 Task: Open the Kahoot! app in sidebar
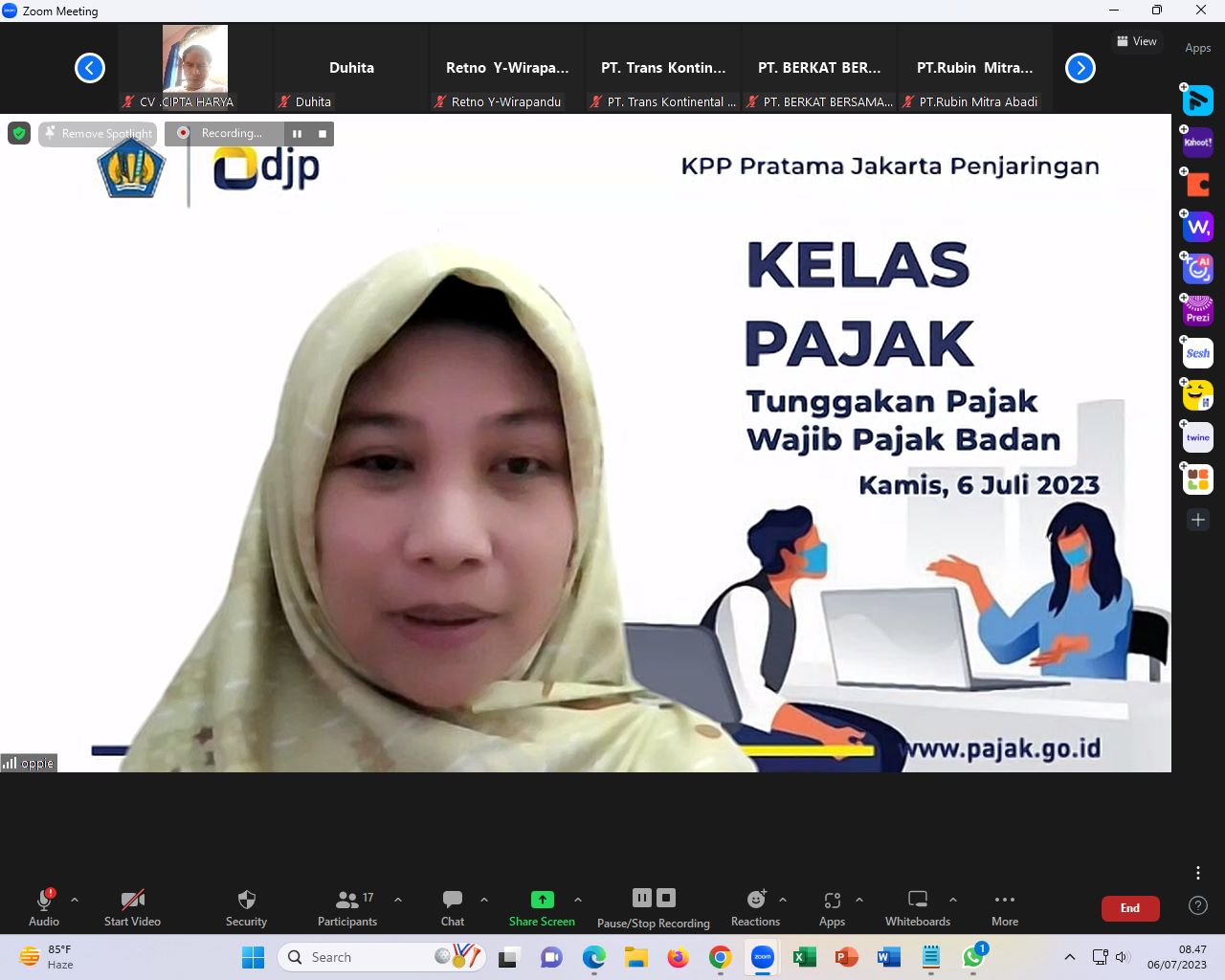pos(1198,143)
